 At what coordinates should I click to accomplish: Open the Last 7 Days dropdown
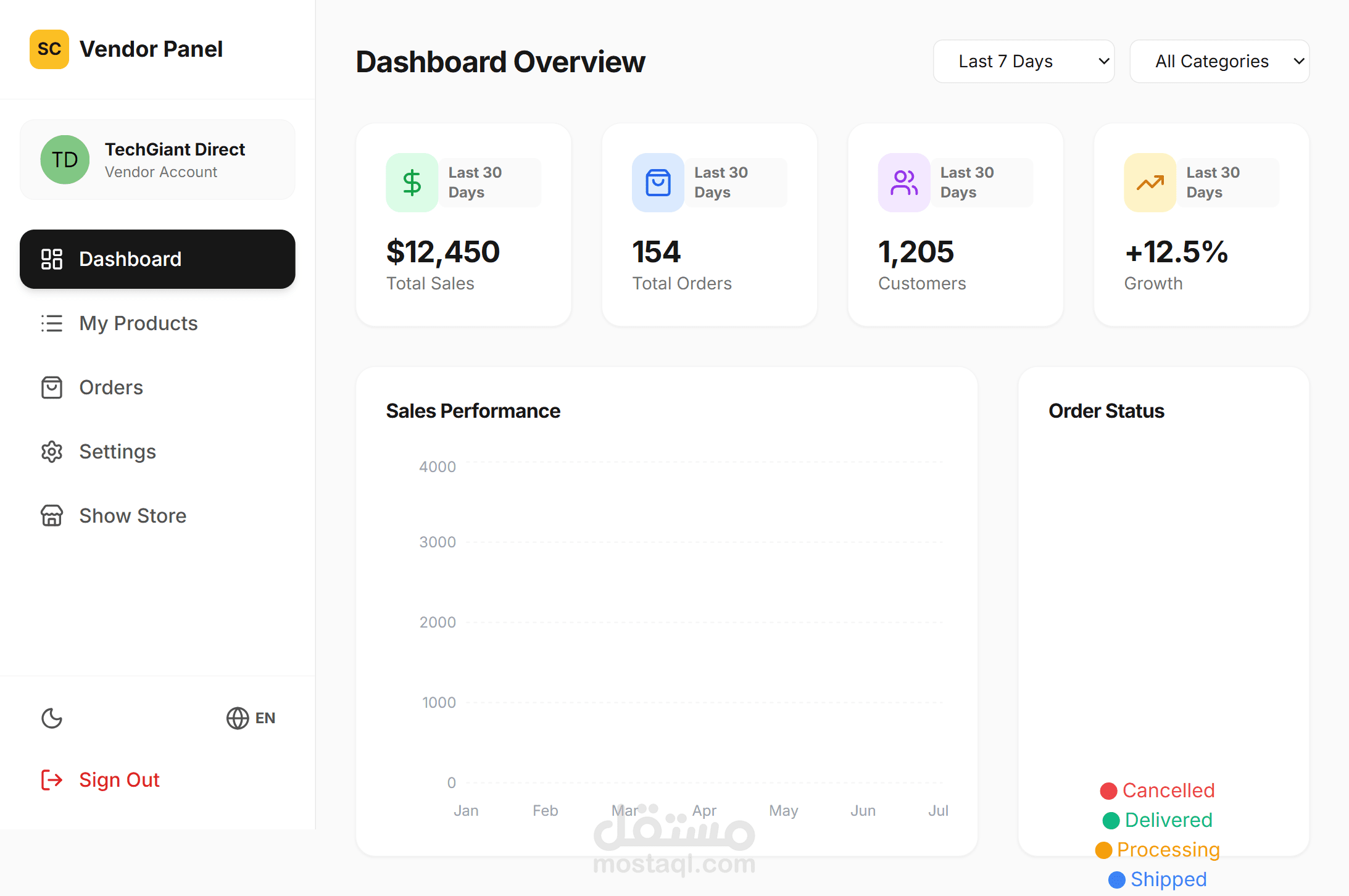pos(1023,61)
